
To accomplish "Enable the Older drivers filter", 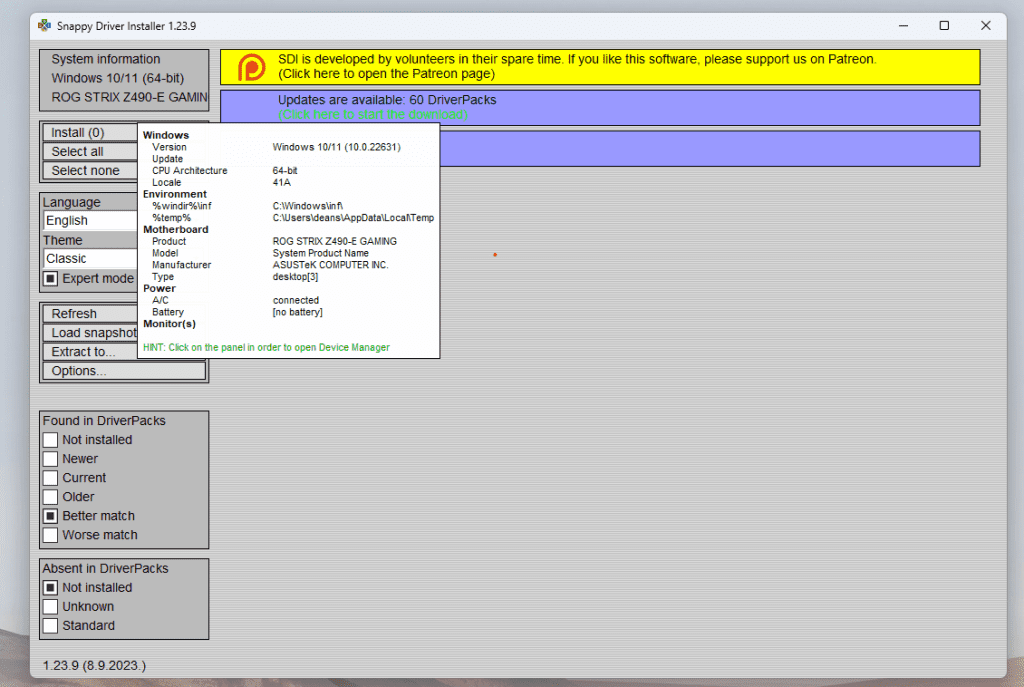I will [x=50, y=497].
